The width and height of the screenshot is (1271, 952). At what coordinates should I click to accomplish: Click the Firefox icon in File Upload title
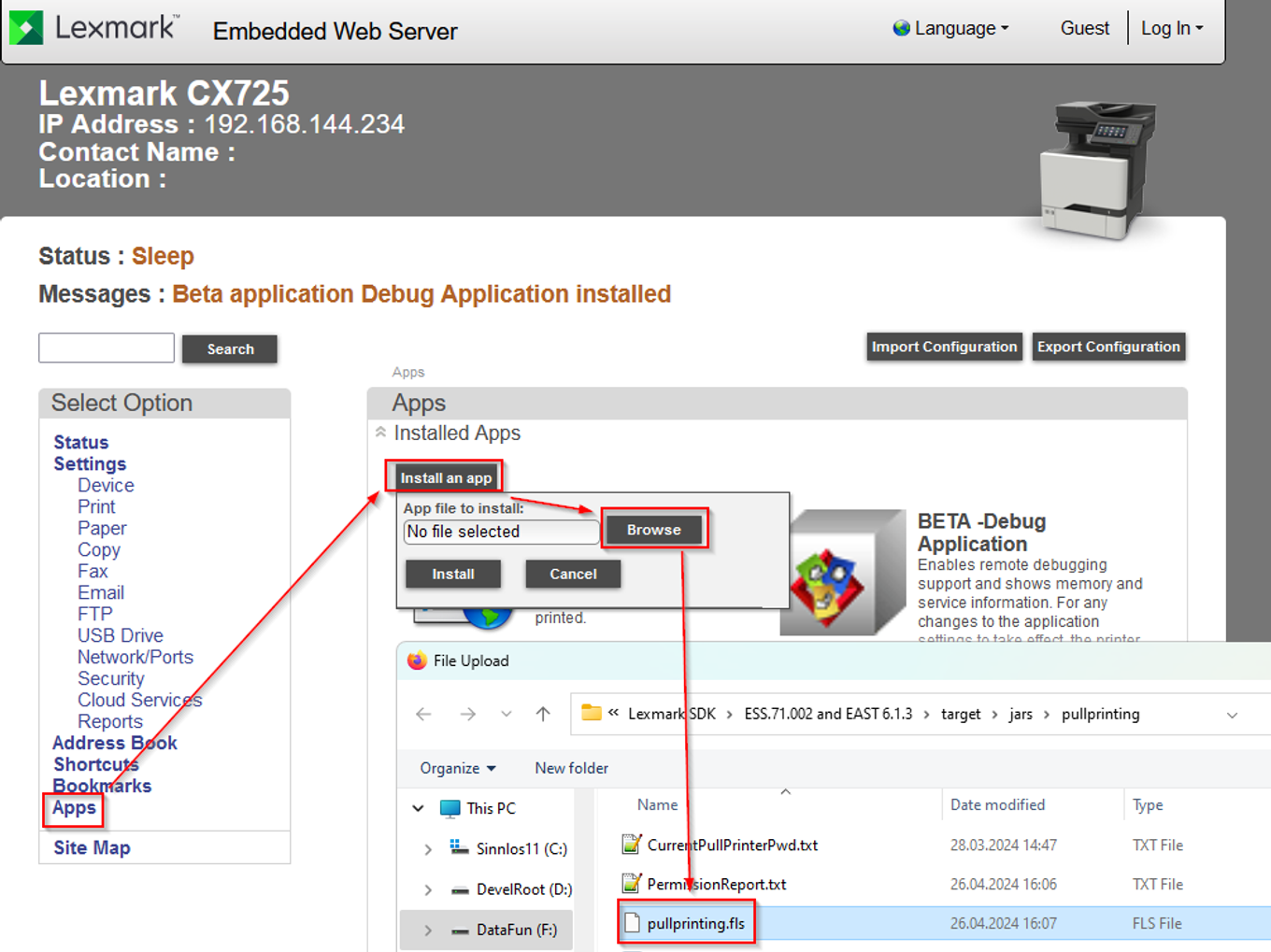(x=417, y=661)
